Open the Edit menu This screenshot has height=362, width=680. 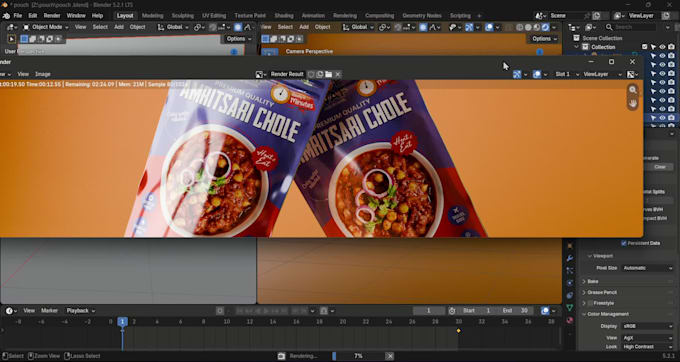pos(33,16)
